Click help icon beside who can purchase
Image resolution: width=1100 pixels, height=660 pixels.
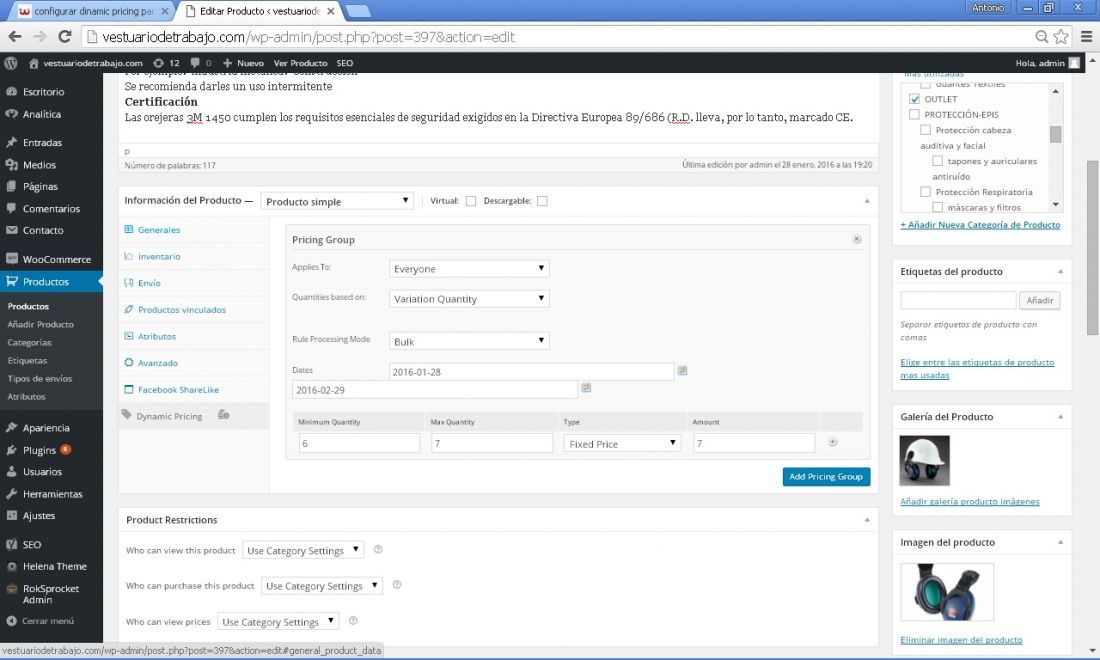click(396, 584)
